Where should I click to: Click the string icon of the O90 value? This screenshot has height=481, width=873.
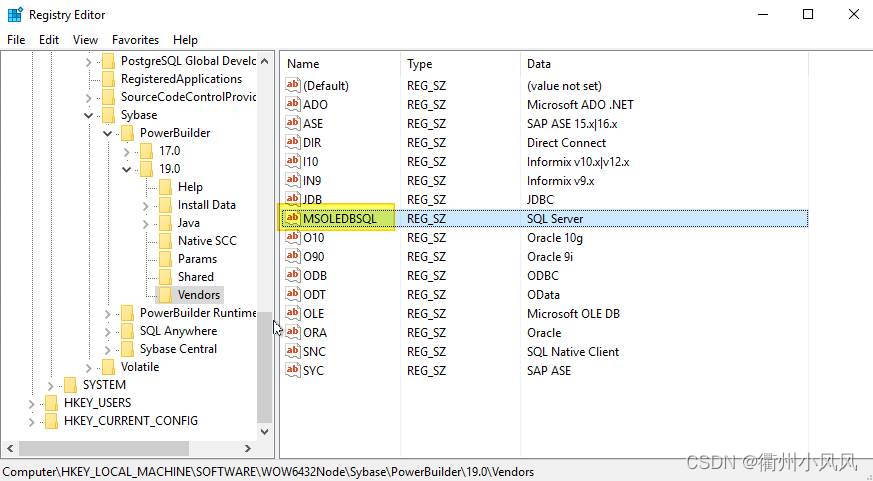(x=292, y=256)
